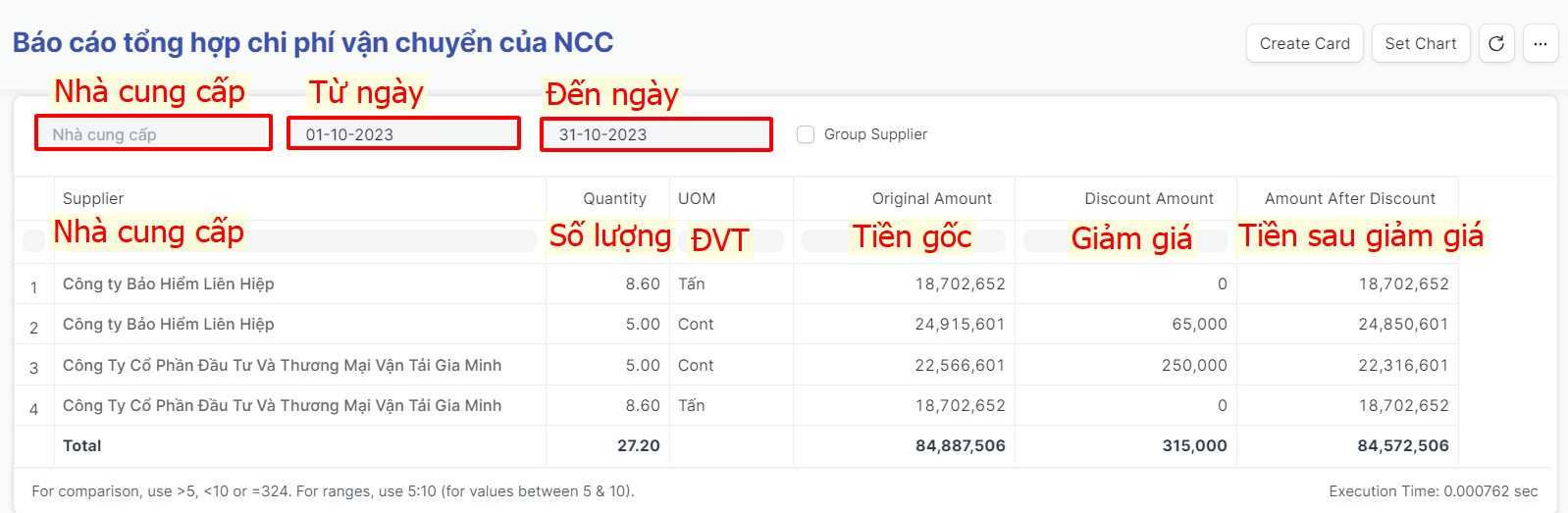Click the Create Card button

tap(1304, 43)
